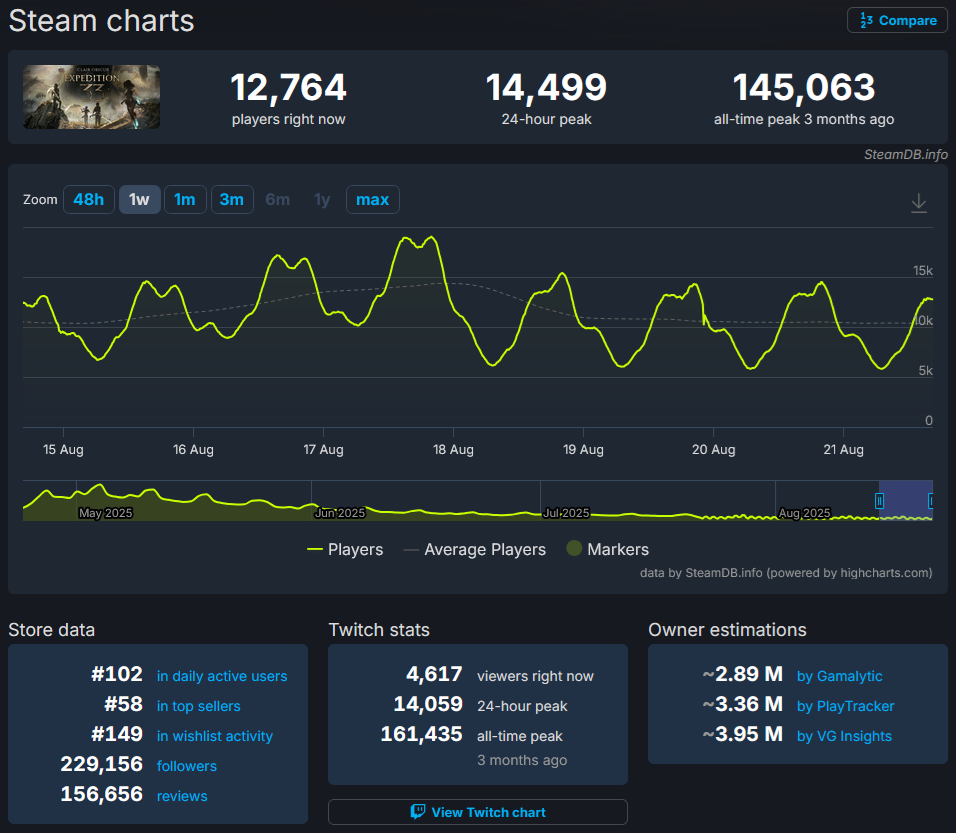Screen dimensions: 956x833
Task: Open the wishlist activity link
Action: click(214, 736)
